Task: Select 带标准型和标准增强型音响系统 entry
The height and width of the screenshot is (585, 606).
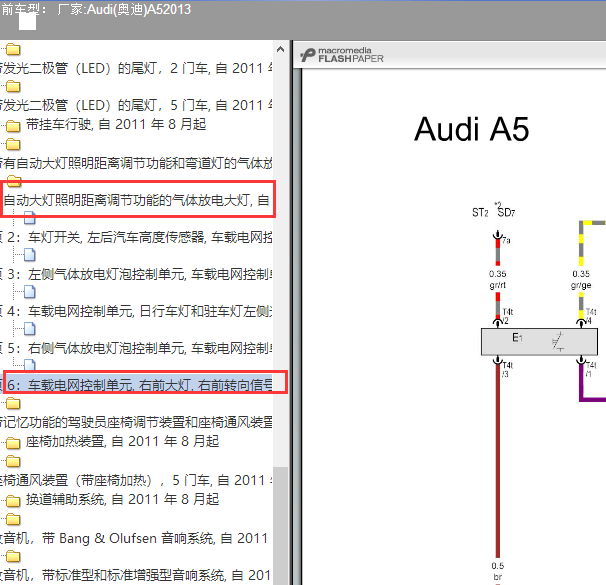Action: tap(136, 575)
